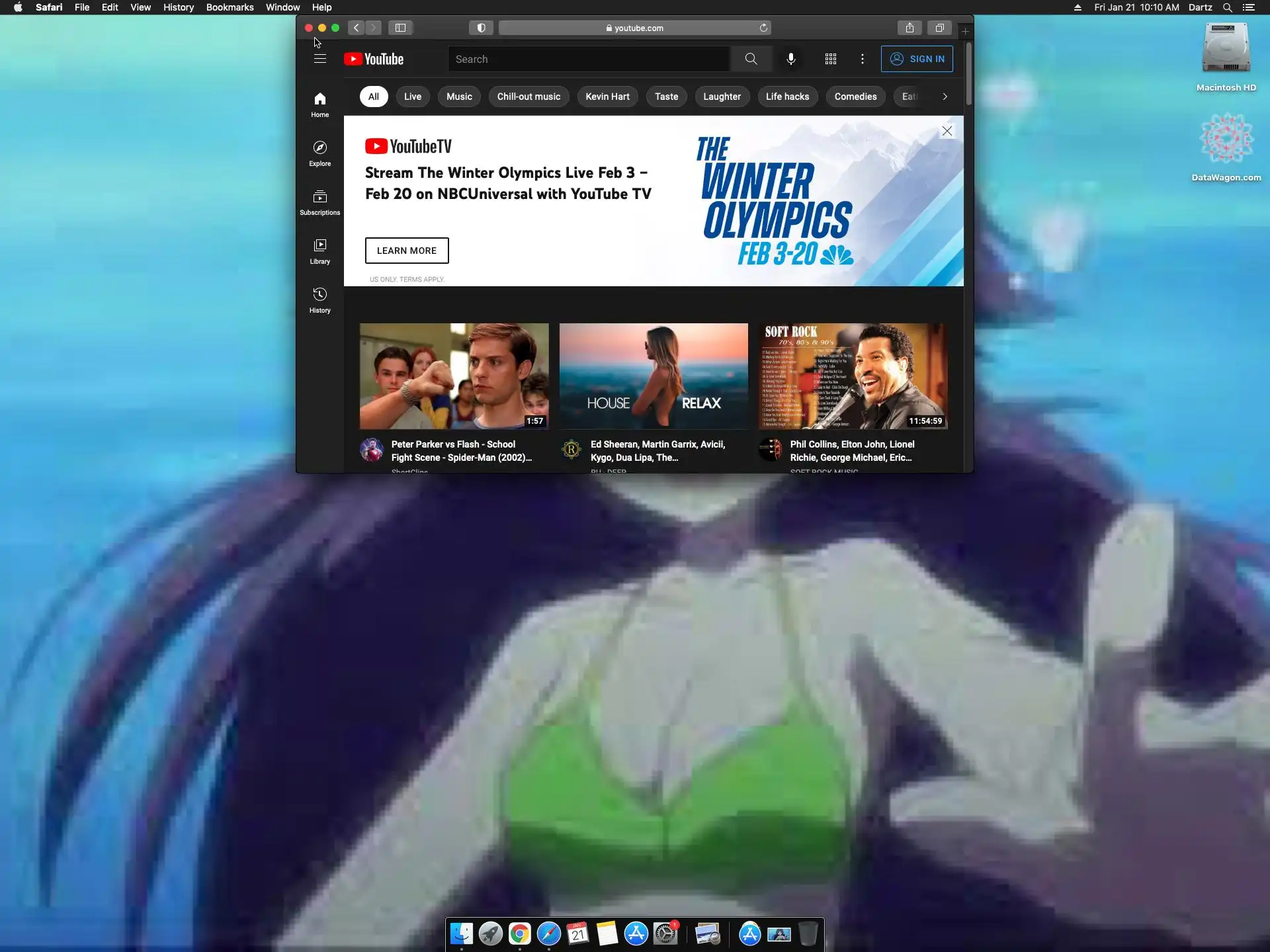Toggle Safari's sidebar button
1270x952 pixels.
400,28
